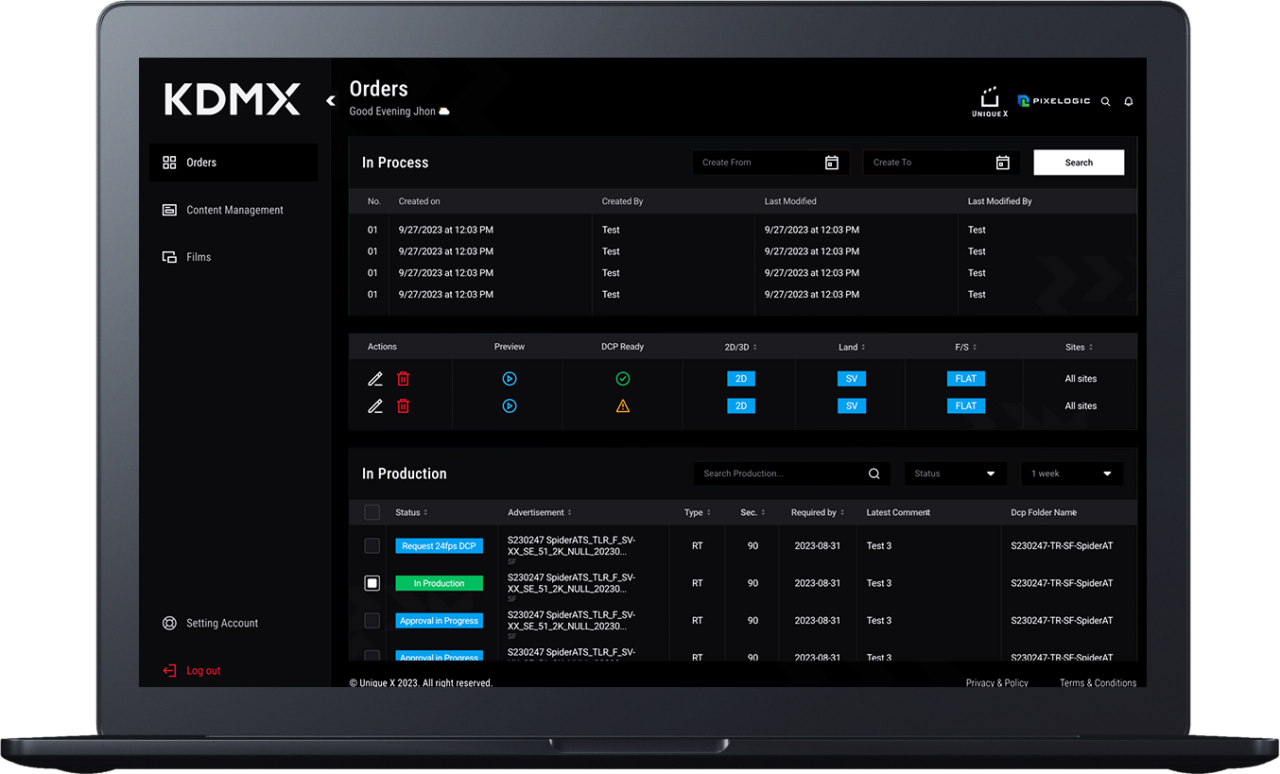This screenshot has height=774, width=1280.
Task: Open the Films section
Action: click(x=199, y=257)
